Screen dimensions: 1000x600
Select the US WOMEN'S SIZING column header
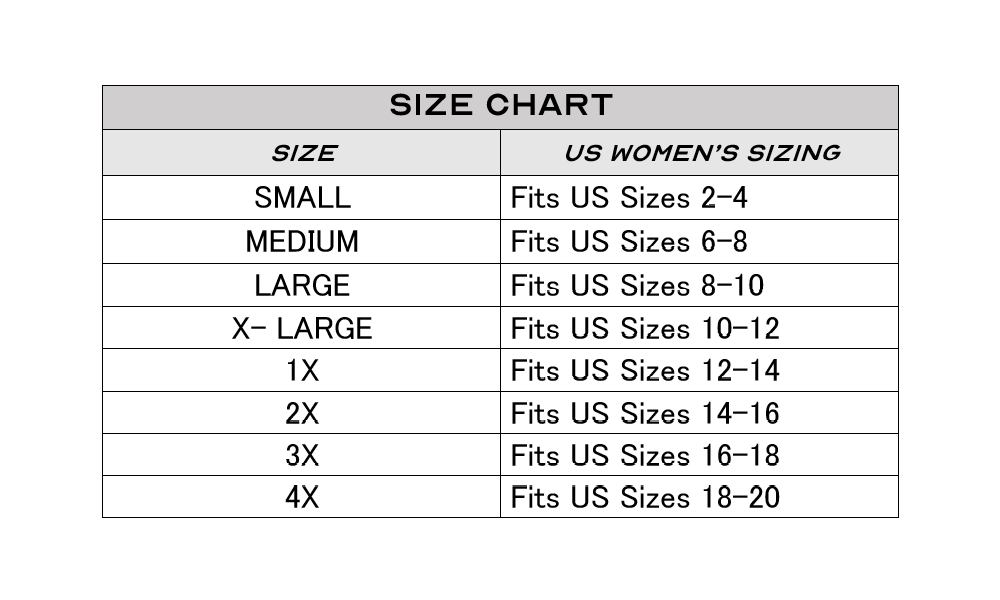700,153
